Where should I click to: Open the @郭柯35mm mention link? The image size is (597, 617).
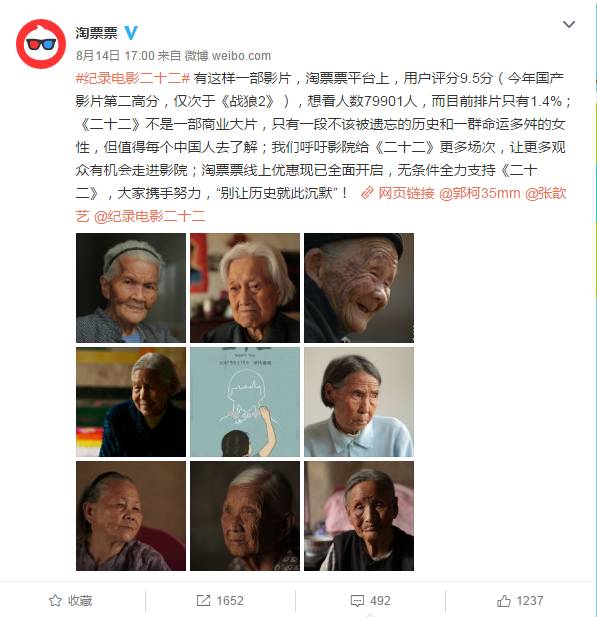(479, 193)
